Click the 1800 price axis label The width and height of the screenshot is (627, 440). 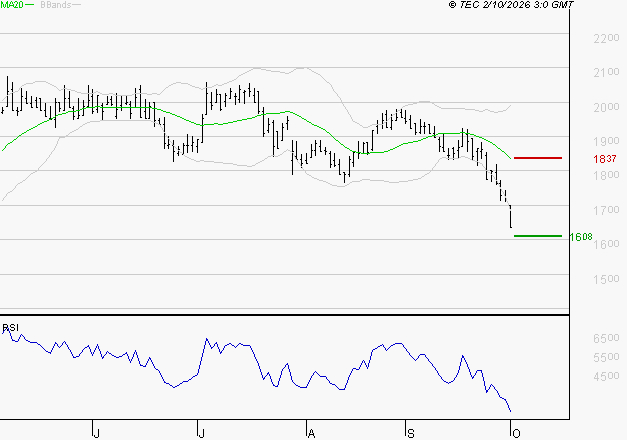606,175
